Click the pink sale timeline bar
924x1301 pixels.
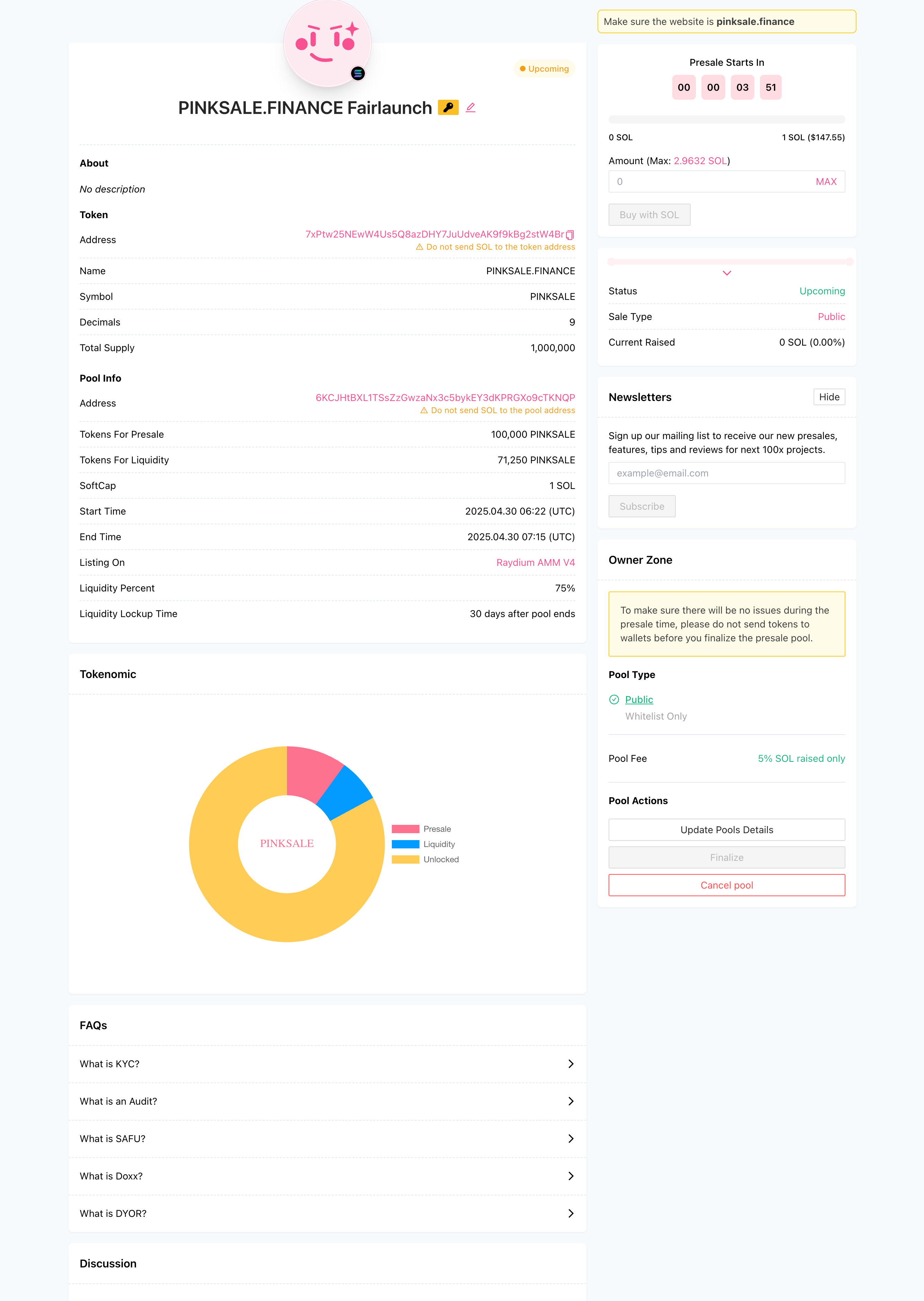click(730, 262)
